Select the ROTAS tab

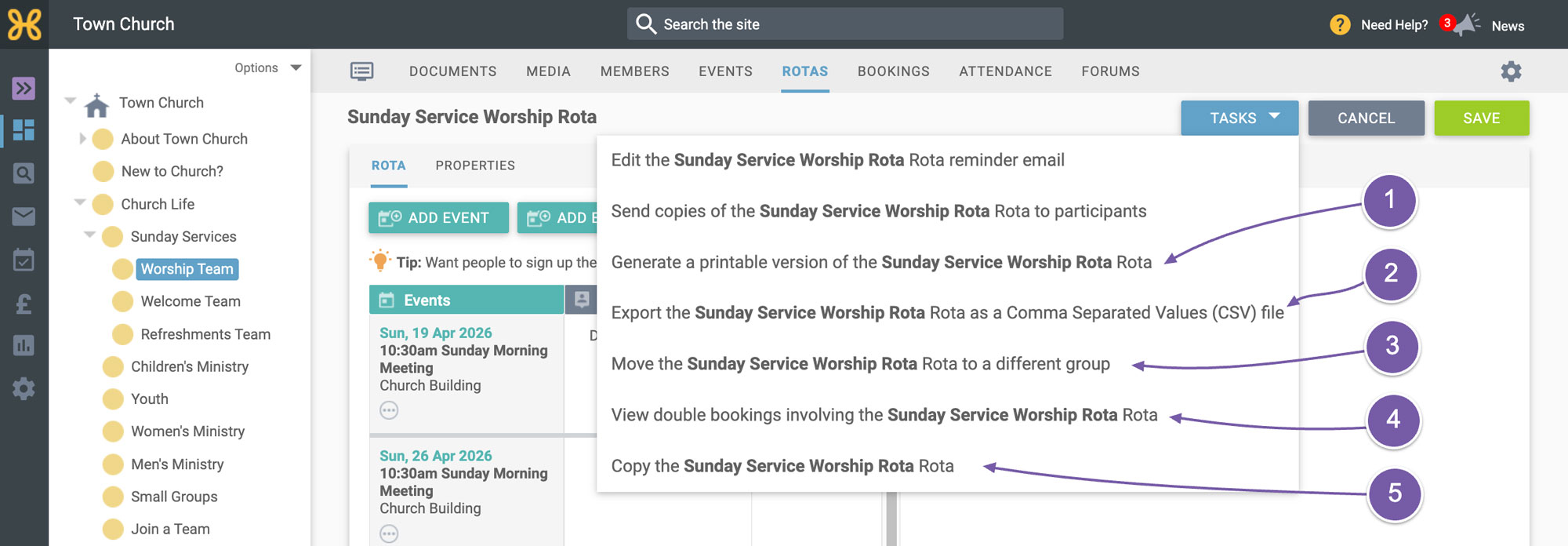(804, 71)
